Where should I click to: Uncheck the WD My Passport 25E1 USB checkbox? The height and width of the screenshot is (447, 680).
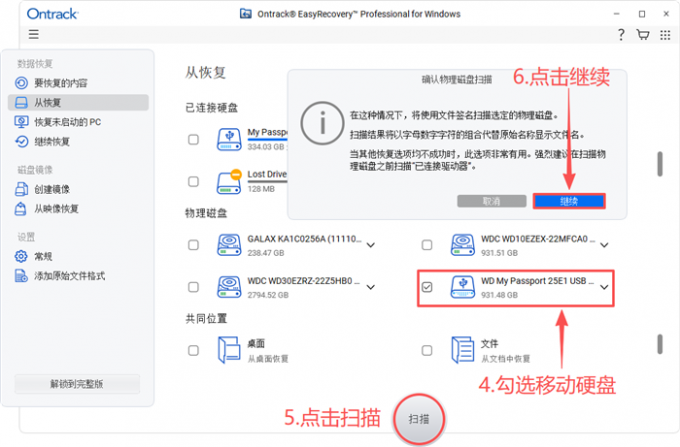[x=427, y=287]
